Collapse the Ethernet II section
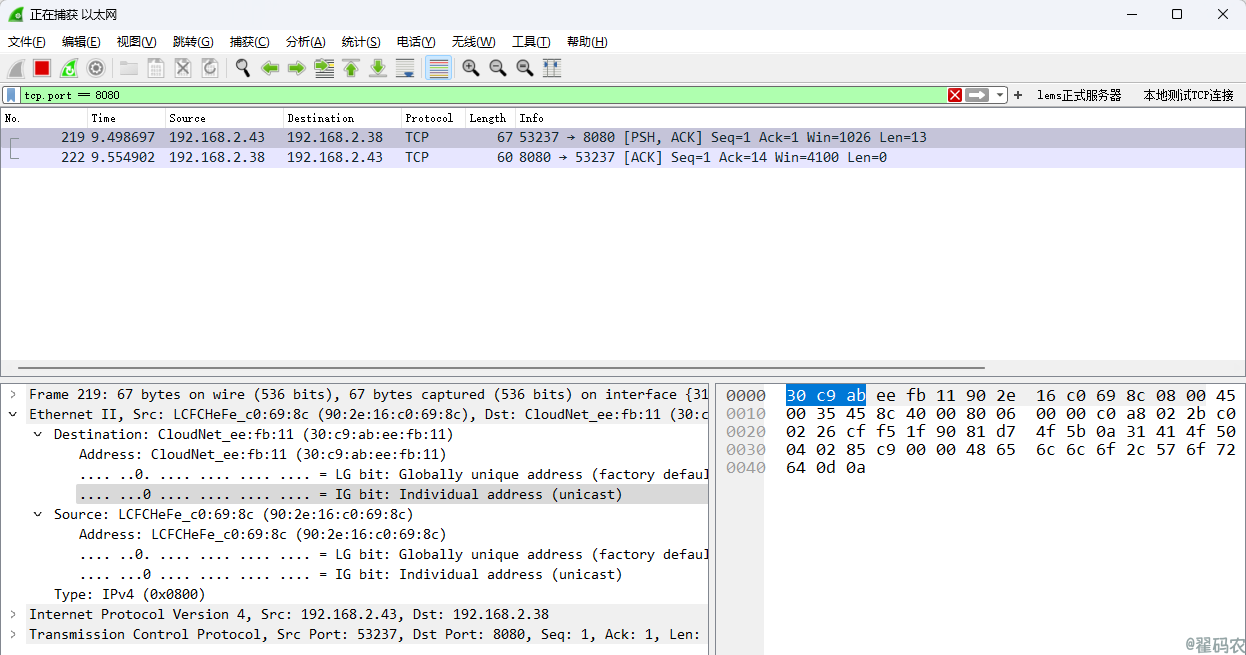Screen dimensions: 1246x655 coord(13,415)
